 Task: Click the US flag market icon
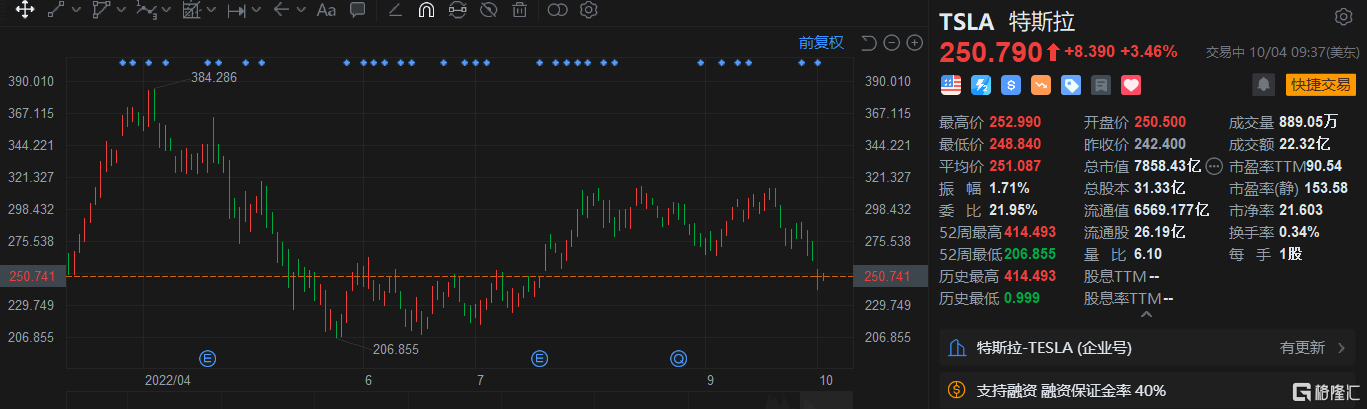(950, 85)
